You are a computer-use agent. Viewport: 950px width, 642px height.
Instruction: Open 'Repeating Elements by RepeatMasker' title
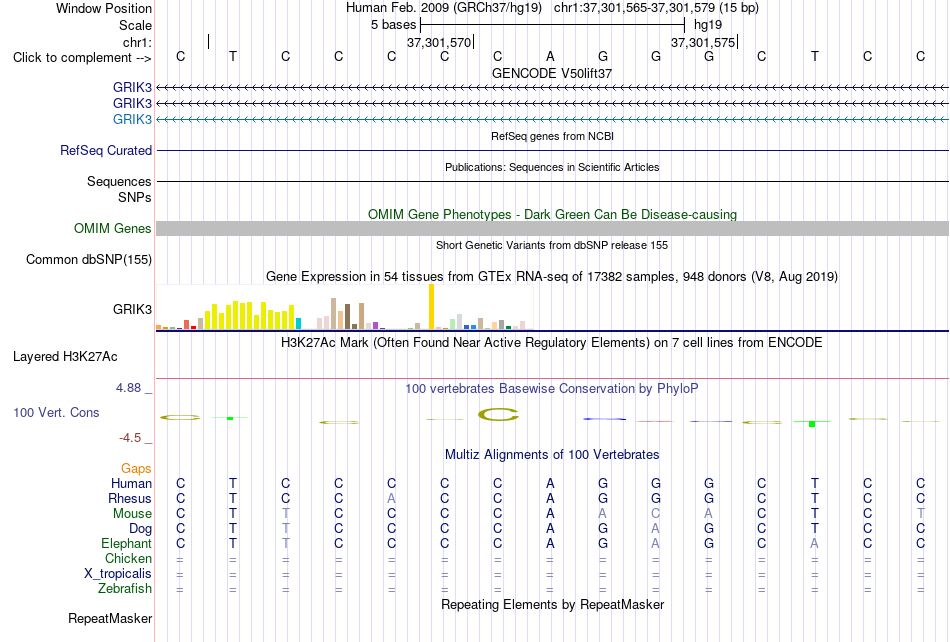[x=552, y=604]
